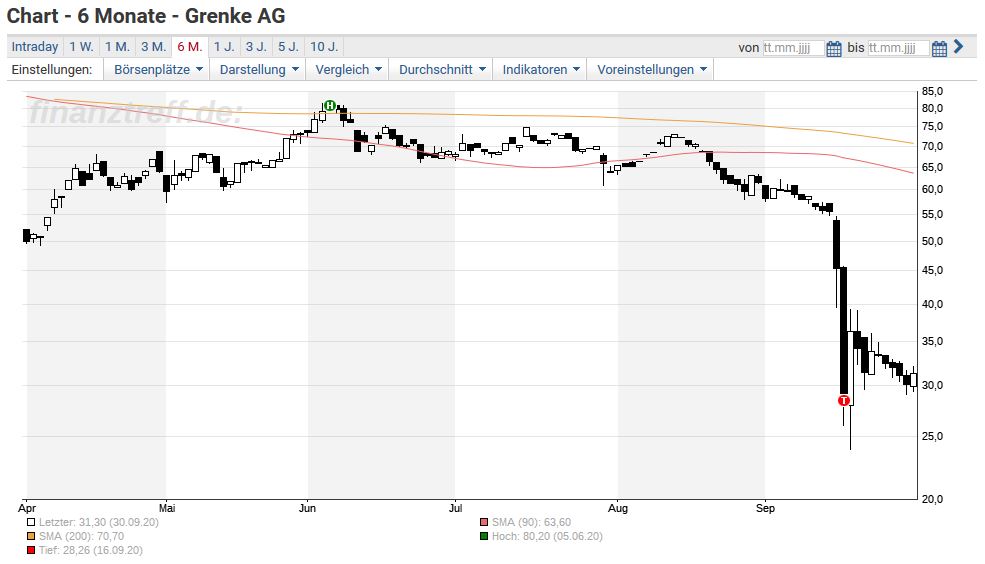985x564 pixels.
Task: Click the 'Chart - 6 Monate - Grenke AG' heading
Action: 146,16
